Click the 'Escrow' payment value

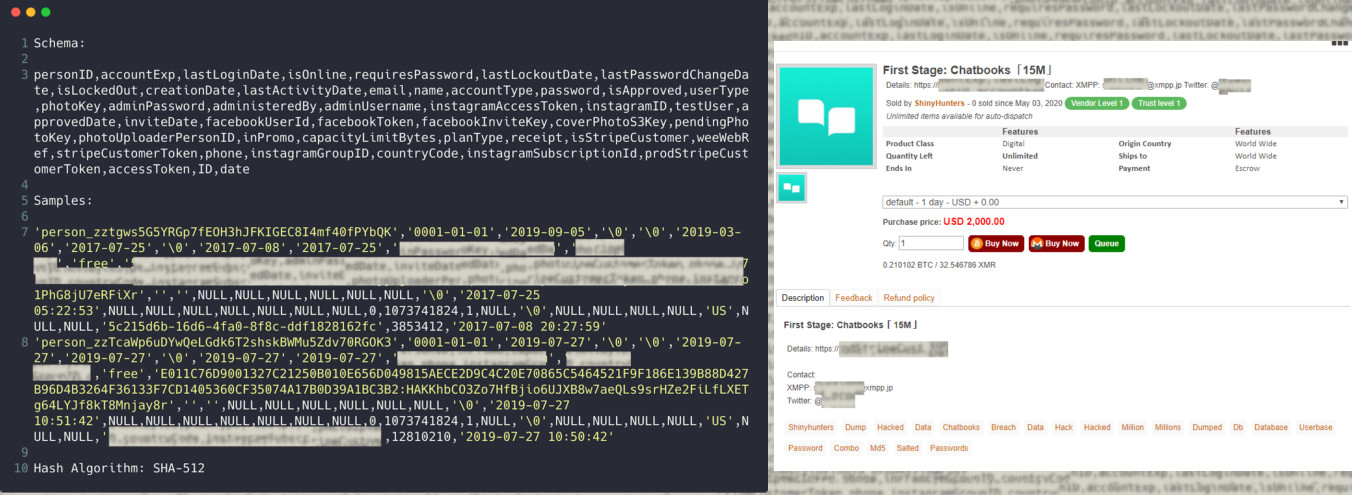[1248, 169]
